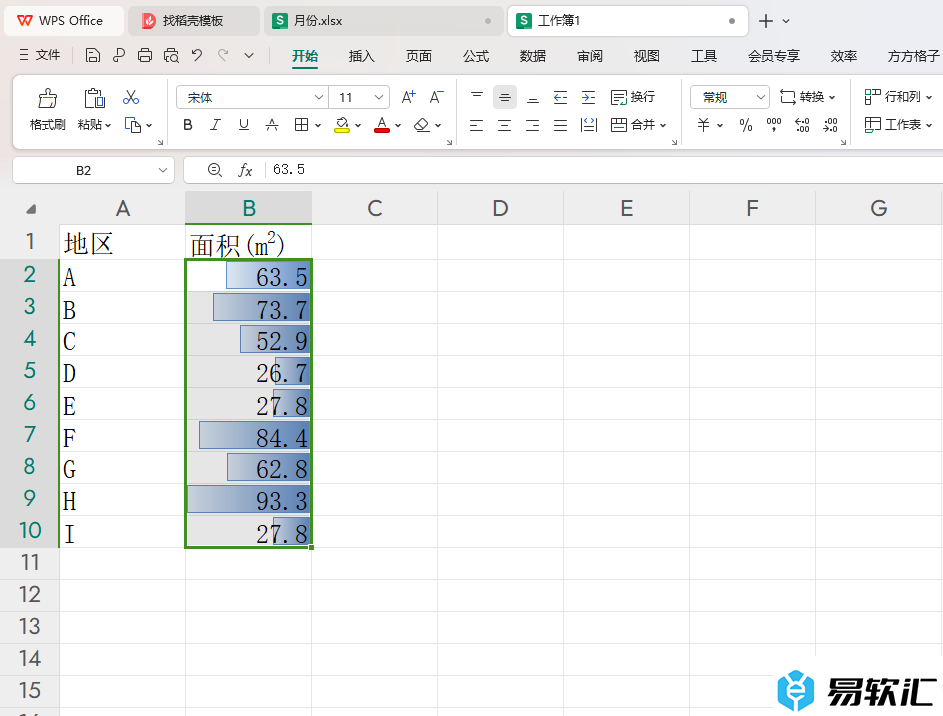Expand the quick access toolbar chevron
The width and height of the screenshot is (943, 716).
point(249,56)
